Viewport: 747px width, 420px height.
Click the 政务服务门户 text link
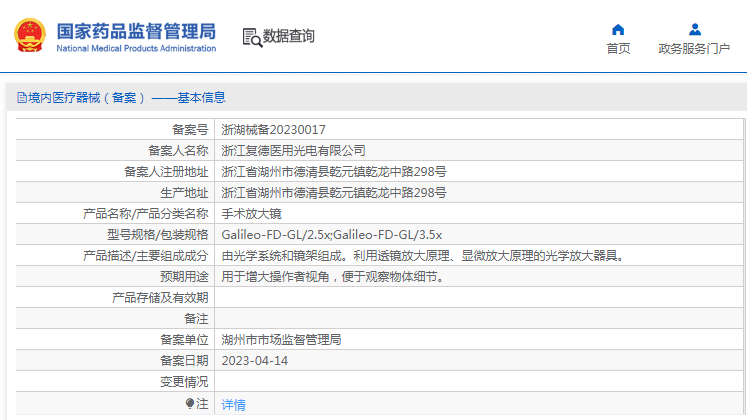[694, 49]
